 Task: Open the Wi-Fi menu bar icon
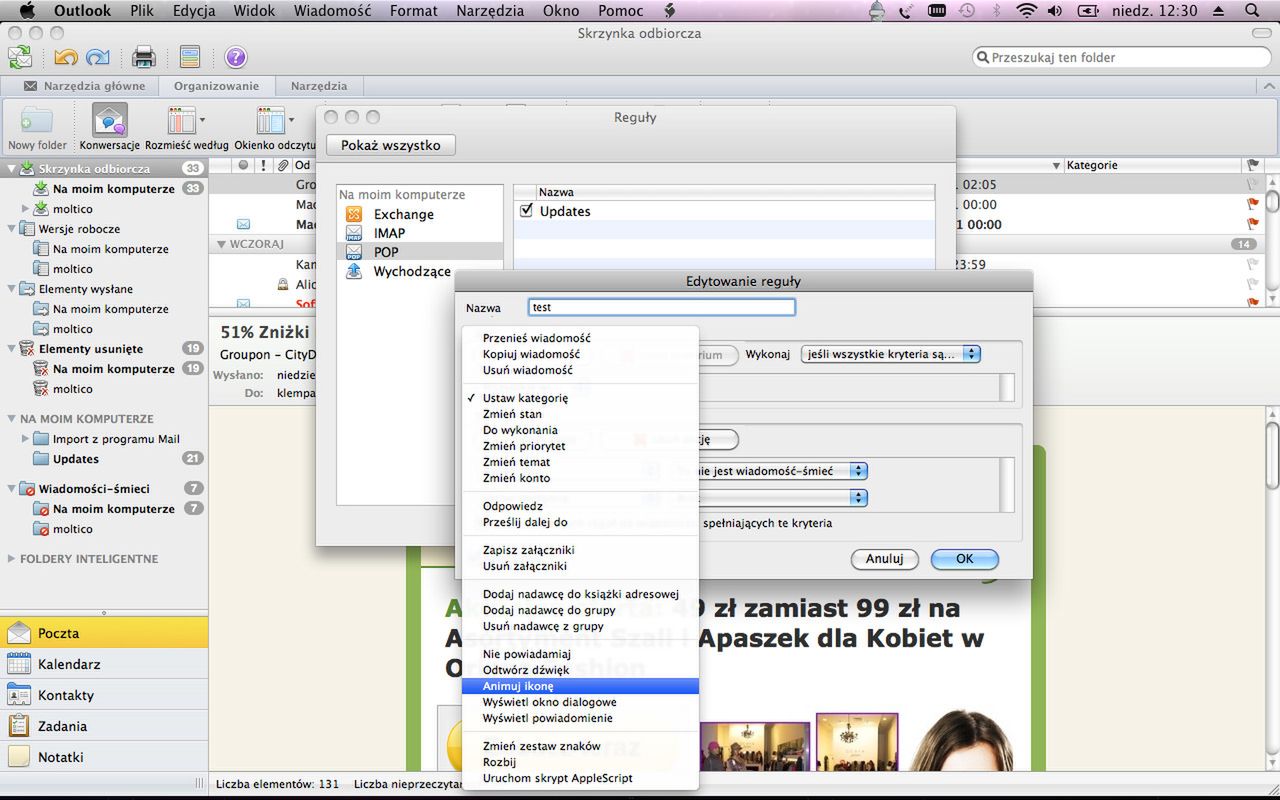[1027, 10]
